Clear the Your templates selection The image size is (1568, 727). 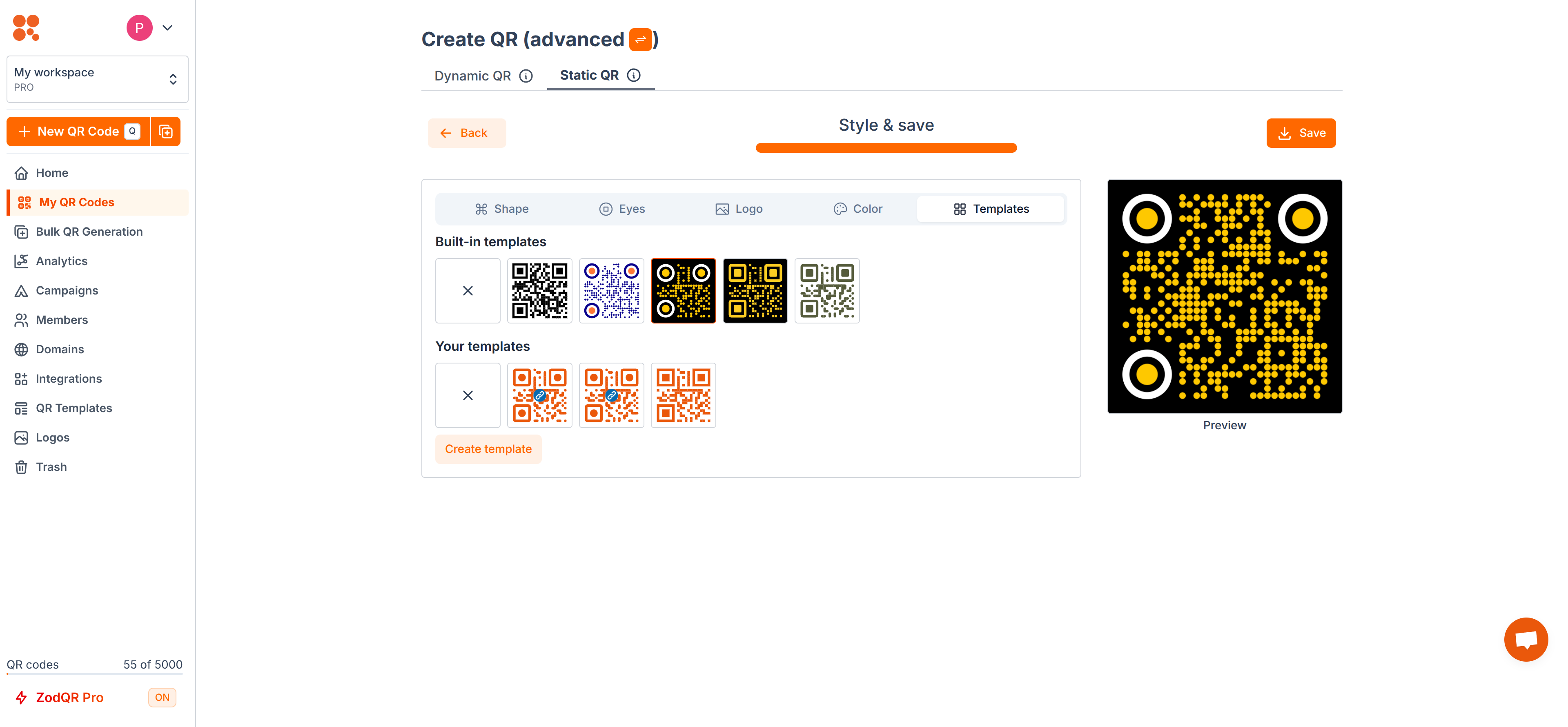click(468, 396)
